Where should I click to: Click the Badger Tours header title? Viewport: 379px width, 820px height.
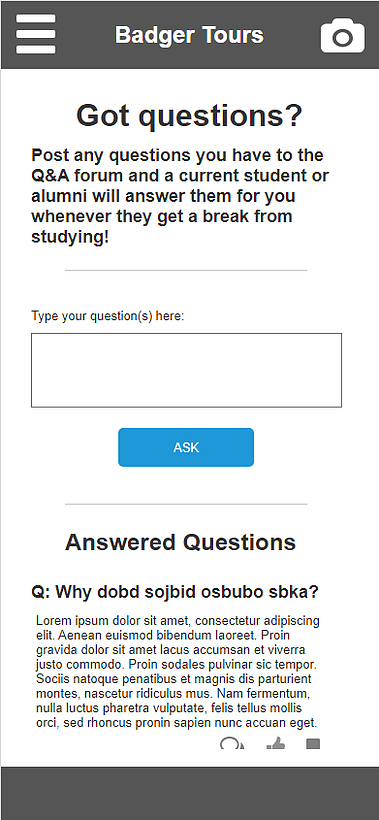pos(189,35)
